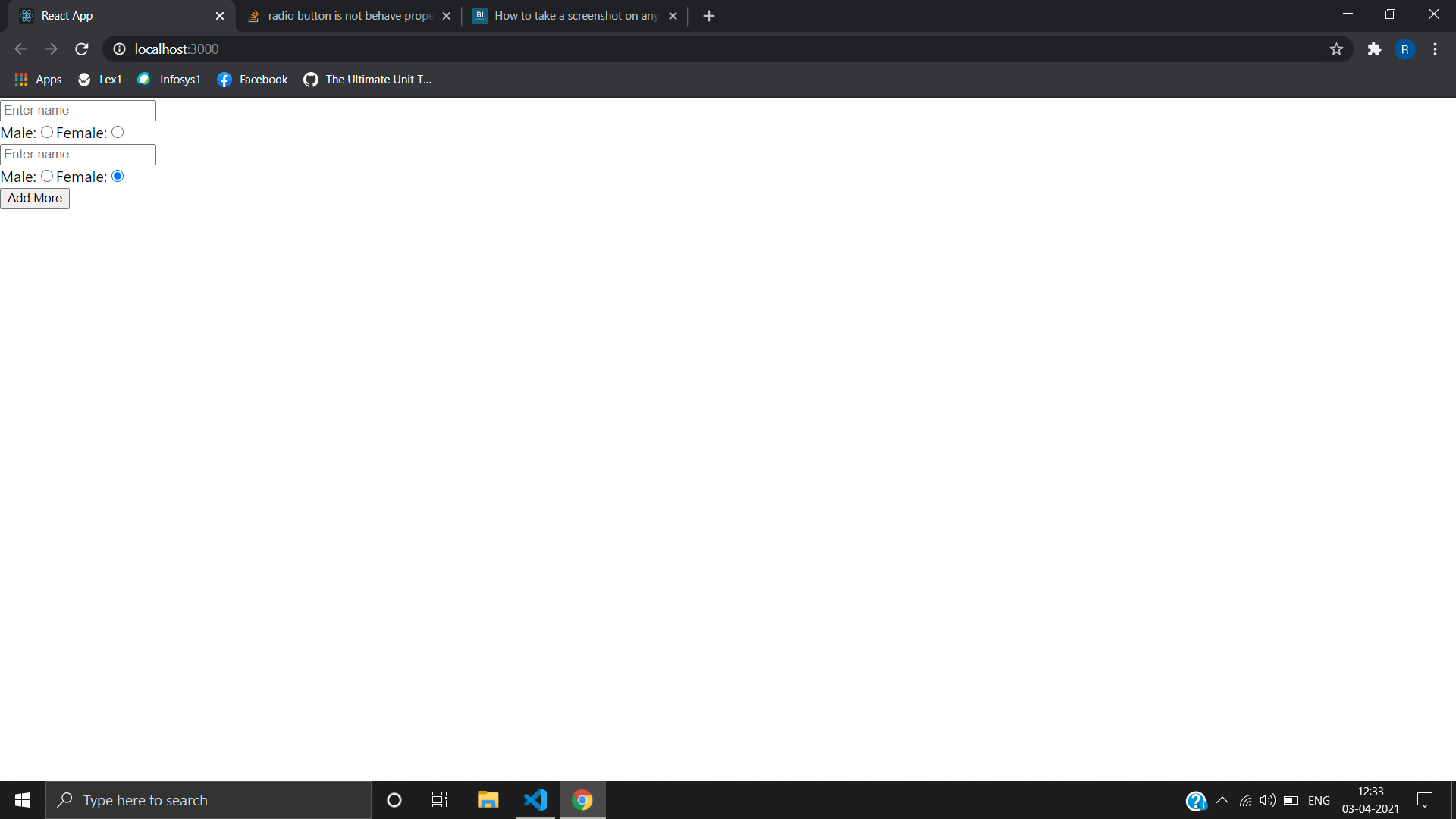Open the browser extensions puzzle icon
1456x819 pixels.
[1375, 49]
